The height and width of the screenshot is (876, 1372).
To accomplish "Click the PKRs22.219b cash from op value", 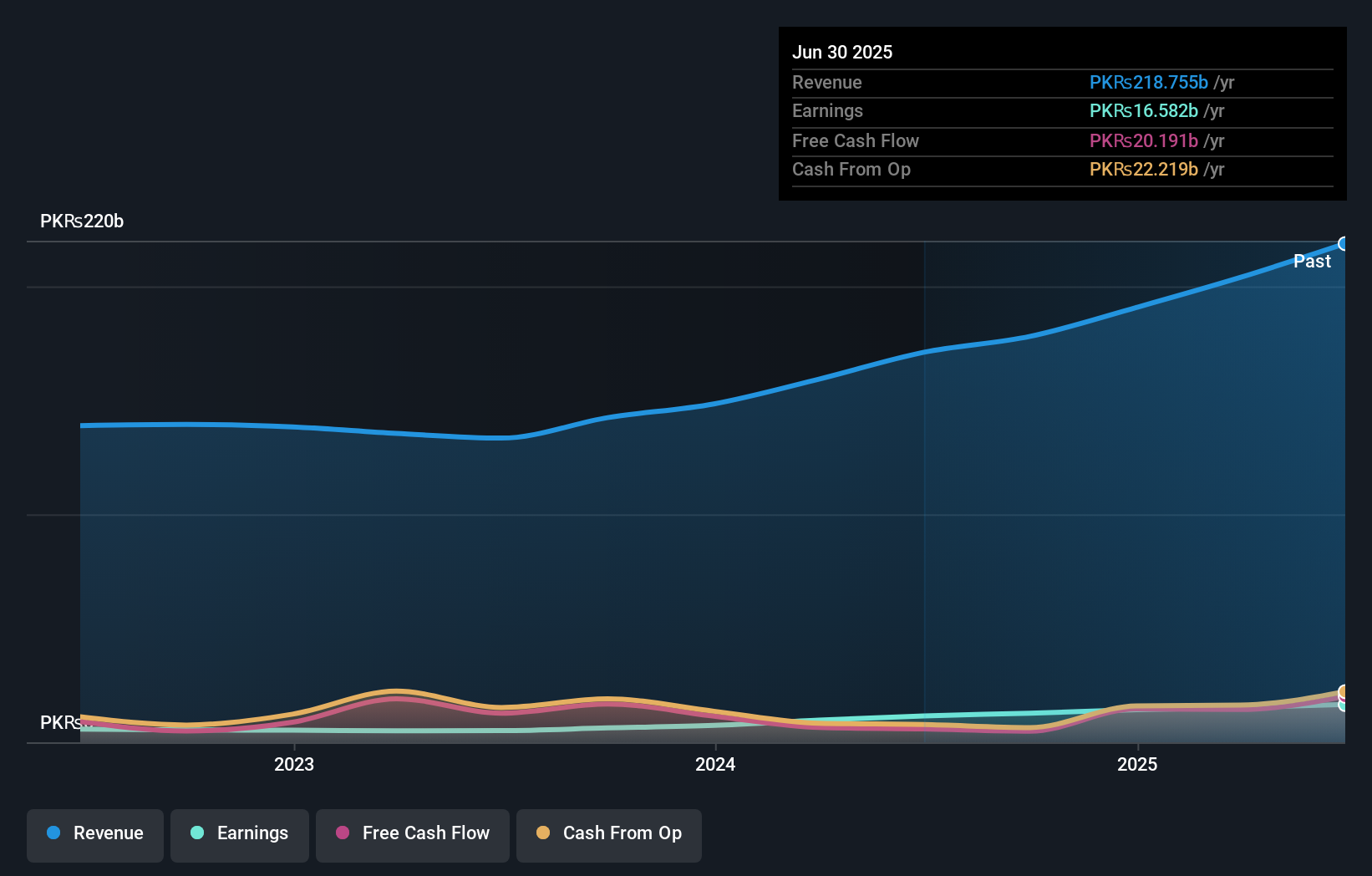I will (1144, 170).
